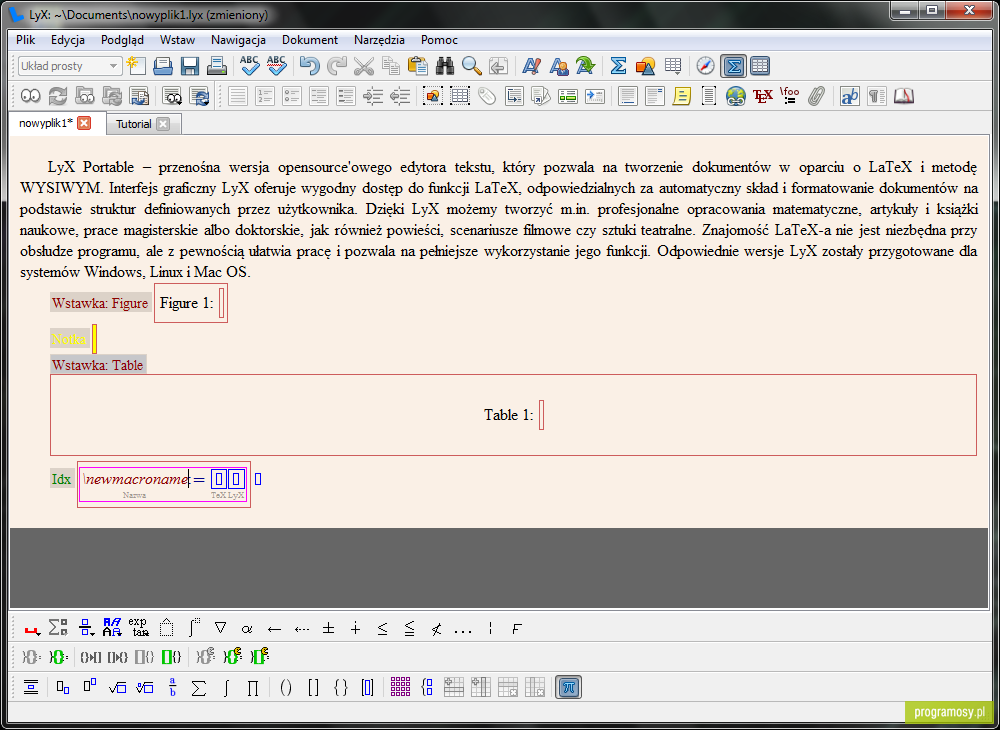Insert parentheses delimiters
Viewport: 1000px width, 730px height.
[x=286, y=687]
